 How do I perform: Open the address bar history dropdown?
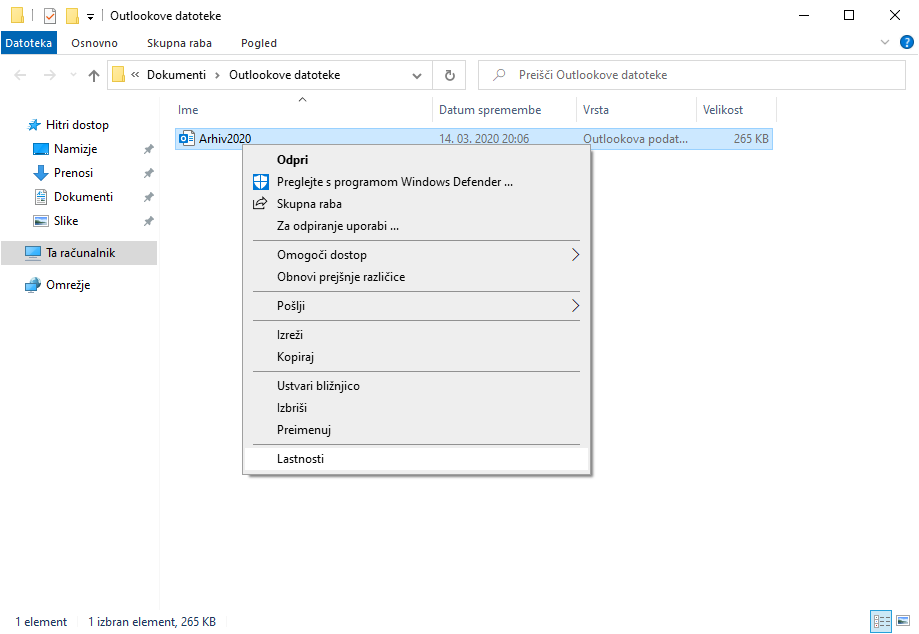point(417,76)
